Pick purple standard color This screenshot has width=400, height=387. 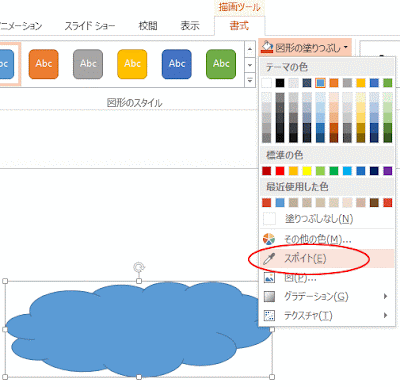(x=388, y=171)
